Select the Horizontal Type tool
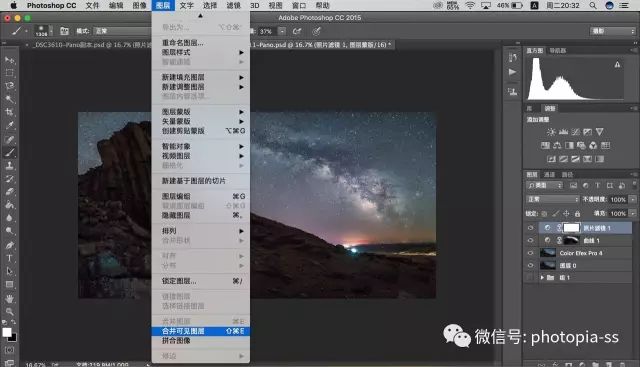 [x=9, y=258]
